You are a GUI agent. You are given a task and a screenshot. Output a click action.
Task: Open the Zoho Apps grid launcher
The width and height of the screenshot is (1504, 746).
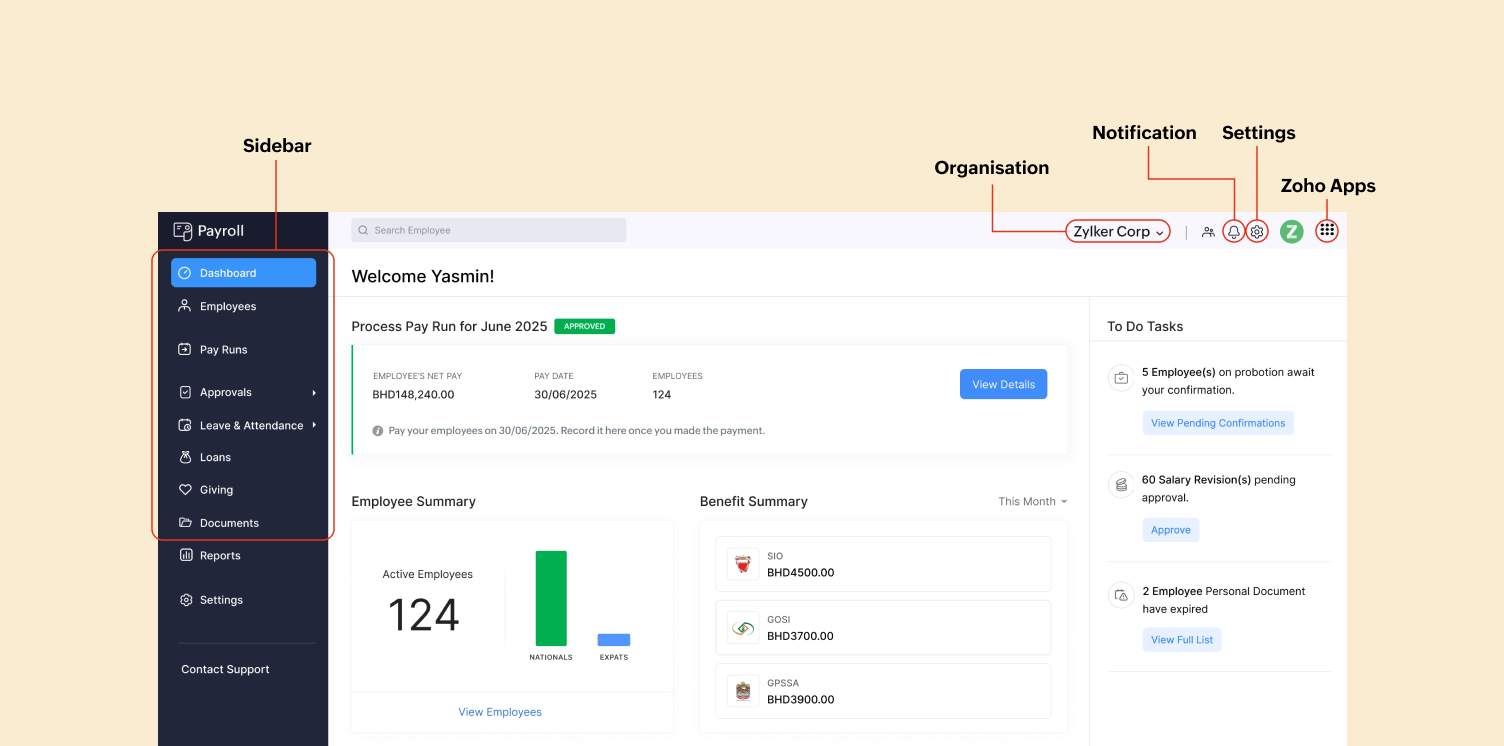(1327, 231)
